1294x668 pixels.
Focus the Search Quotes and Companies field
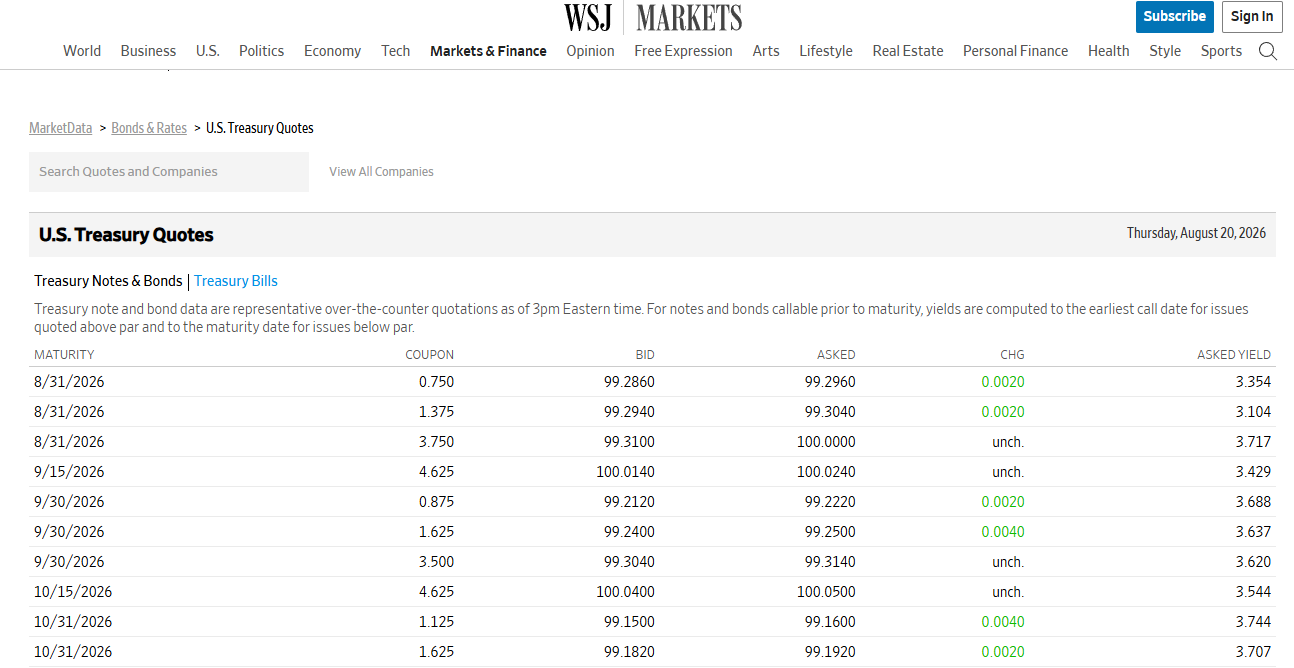[x=169, y=172]
